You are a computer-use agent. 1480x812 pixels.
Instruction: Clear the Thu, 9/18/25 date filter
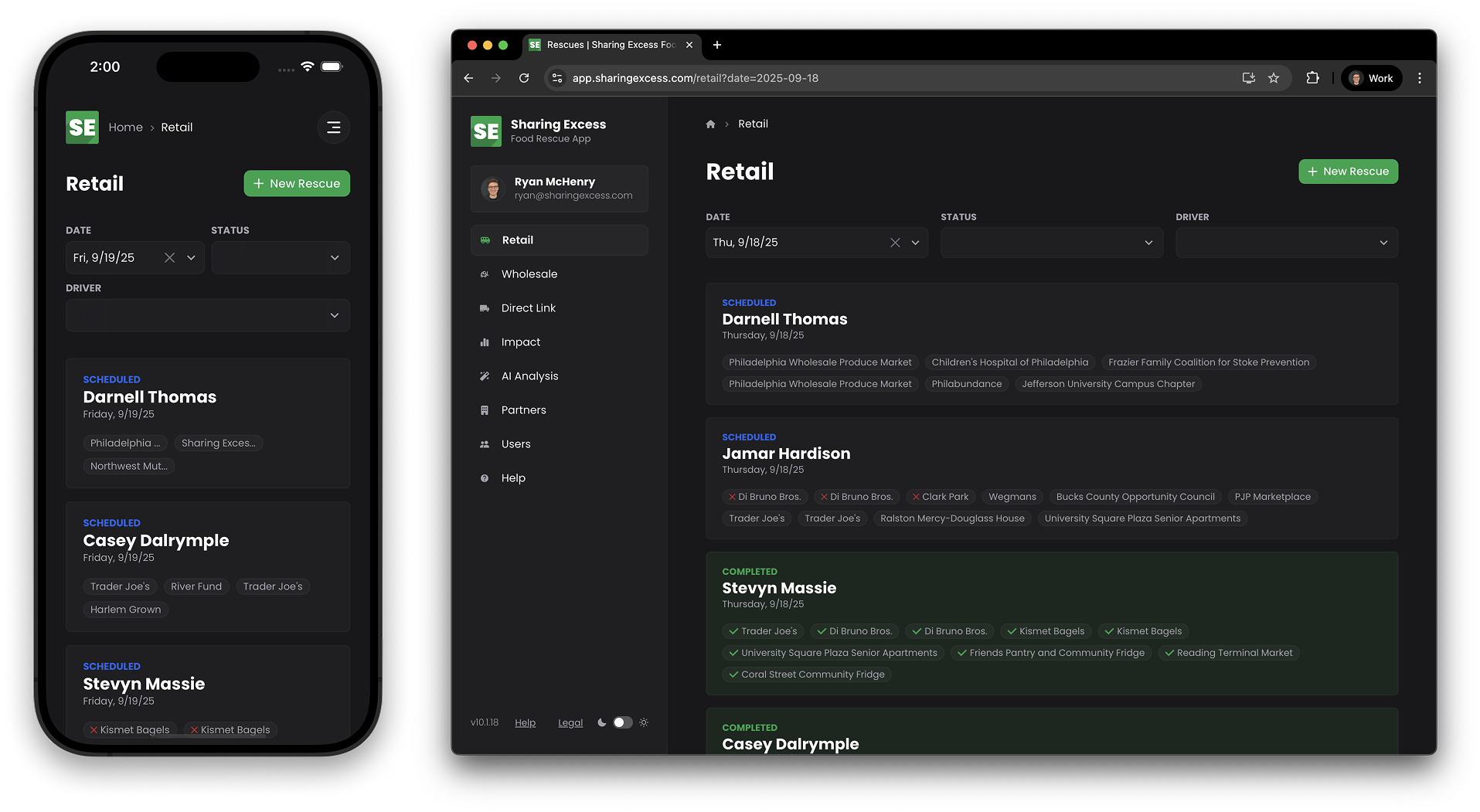pos(895,243)
